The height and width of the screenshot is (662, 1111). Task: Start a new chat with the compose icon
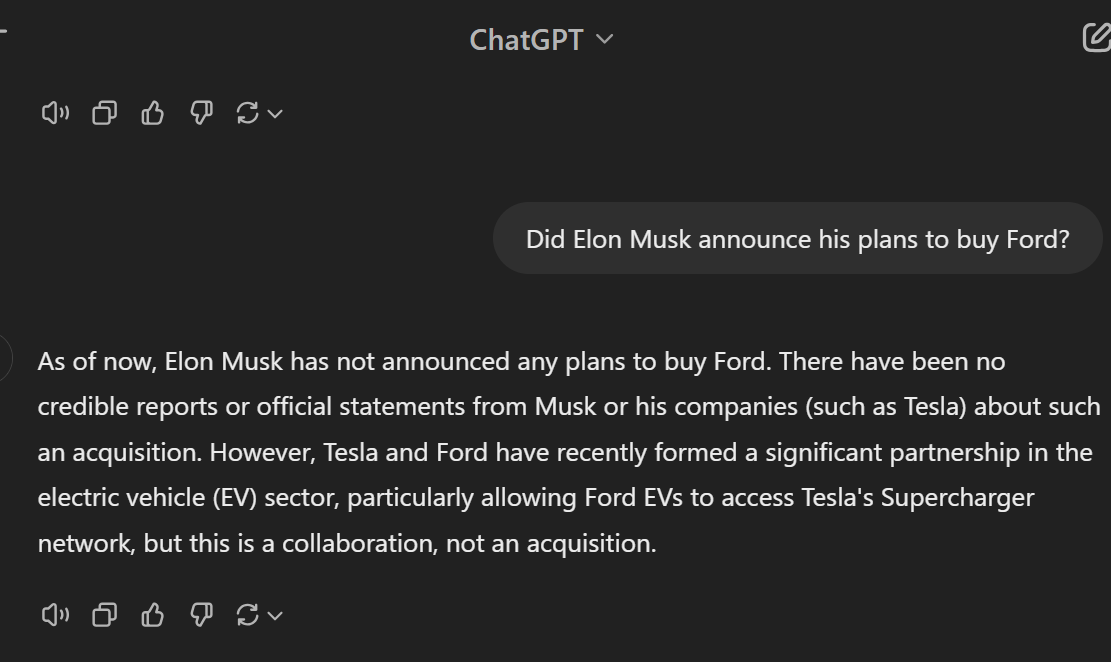pyautogui.click(x=1097, y=38)
